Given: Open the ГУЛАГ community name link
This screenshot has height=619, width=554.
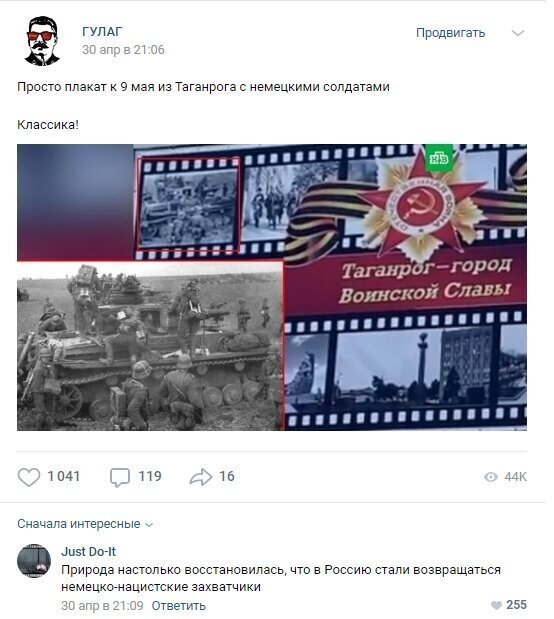Looking at the screenshot, I should click(x=102, y=31).
